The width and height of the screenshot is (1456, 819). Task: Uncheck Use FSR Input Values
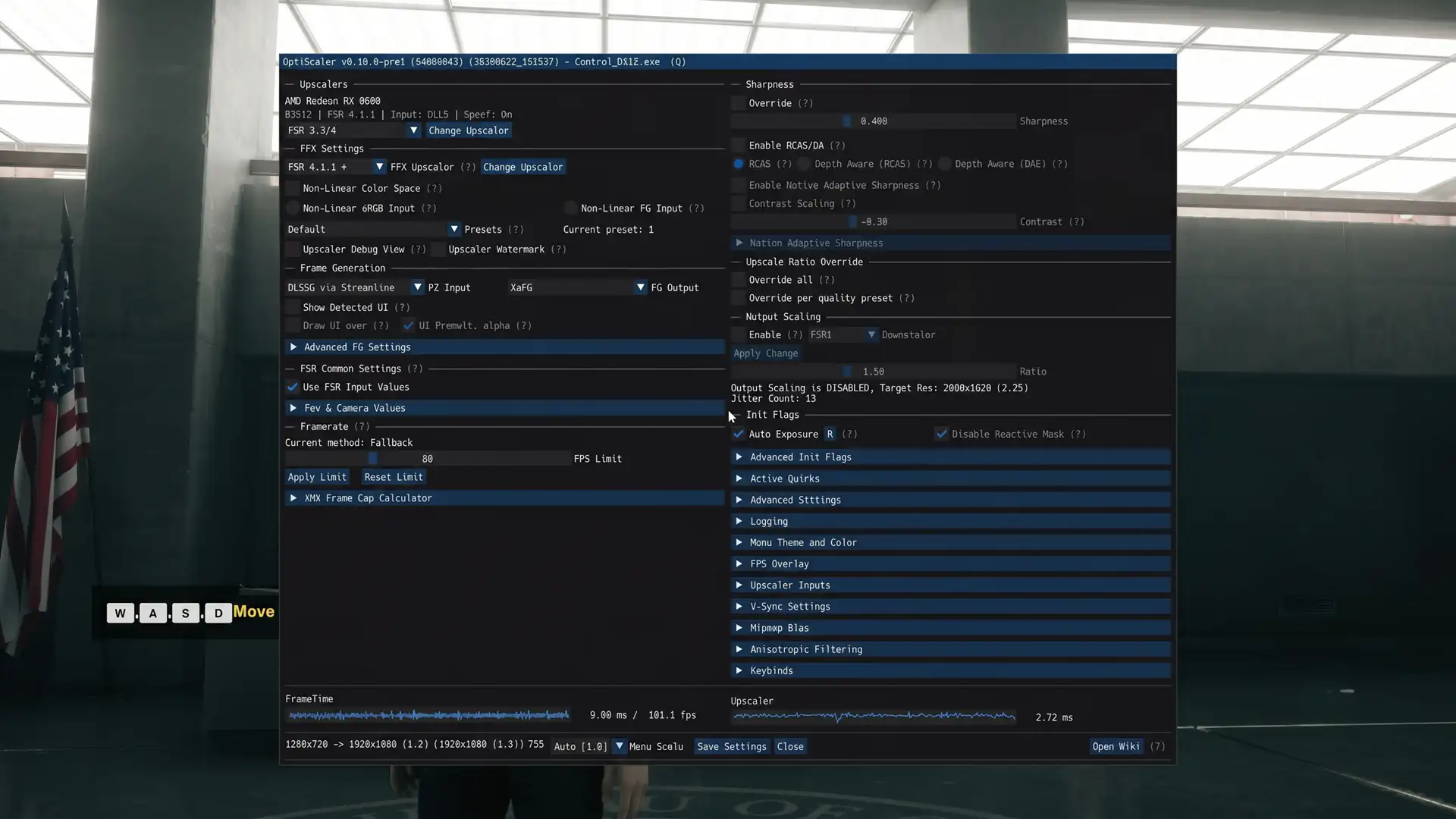293,387
